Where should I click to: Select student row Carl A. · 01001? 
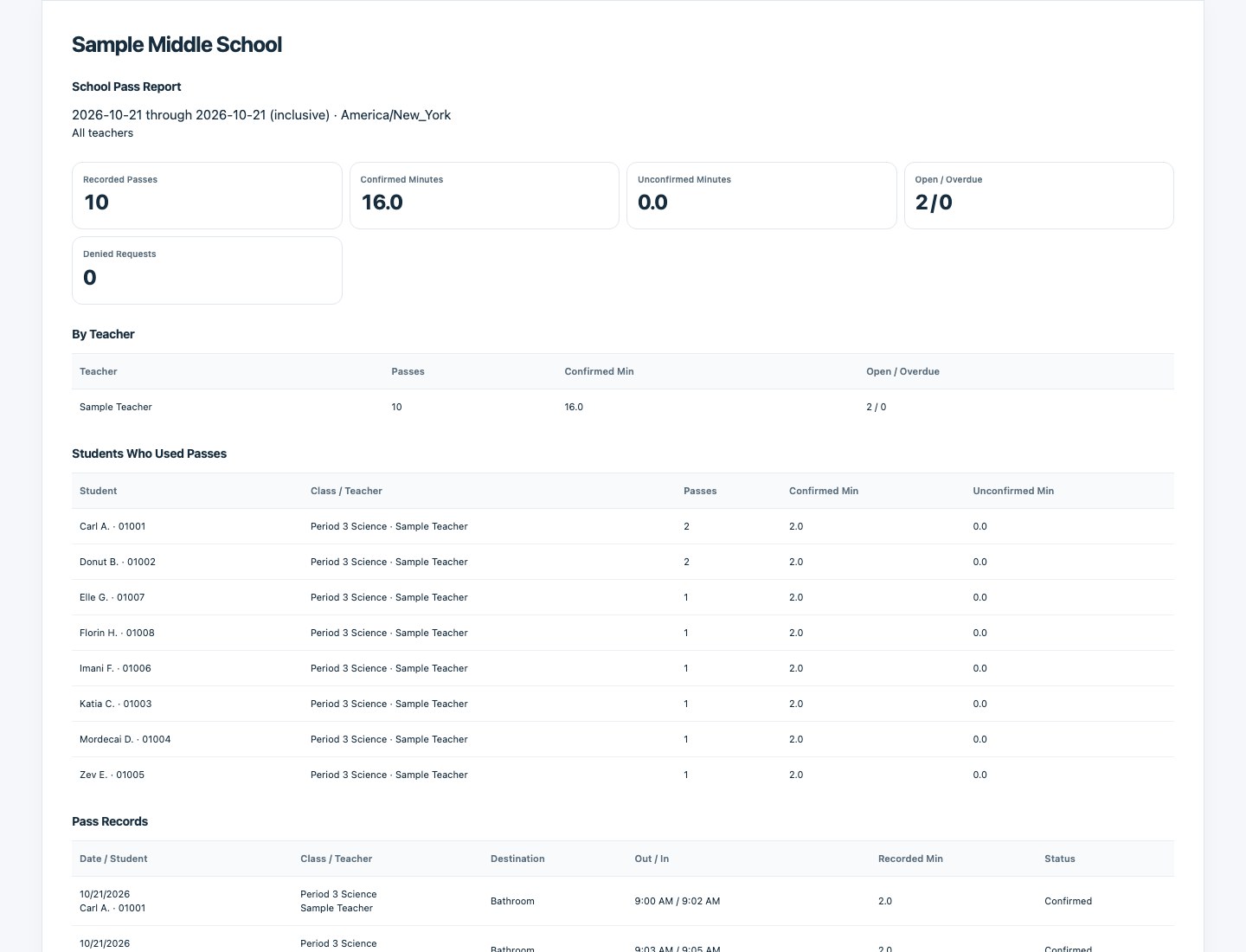[x=623, y=526]
